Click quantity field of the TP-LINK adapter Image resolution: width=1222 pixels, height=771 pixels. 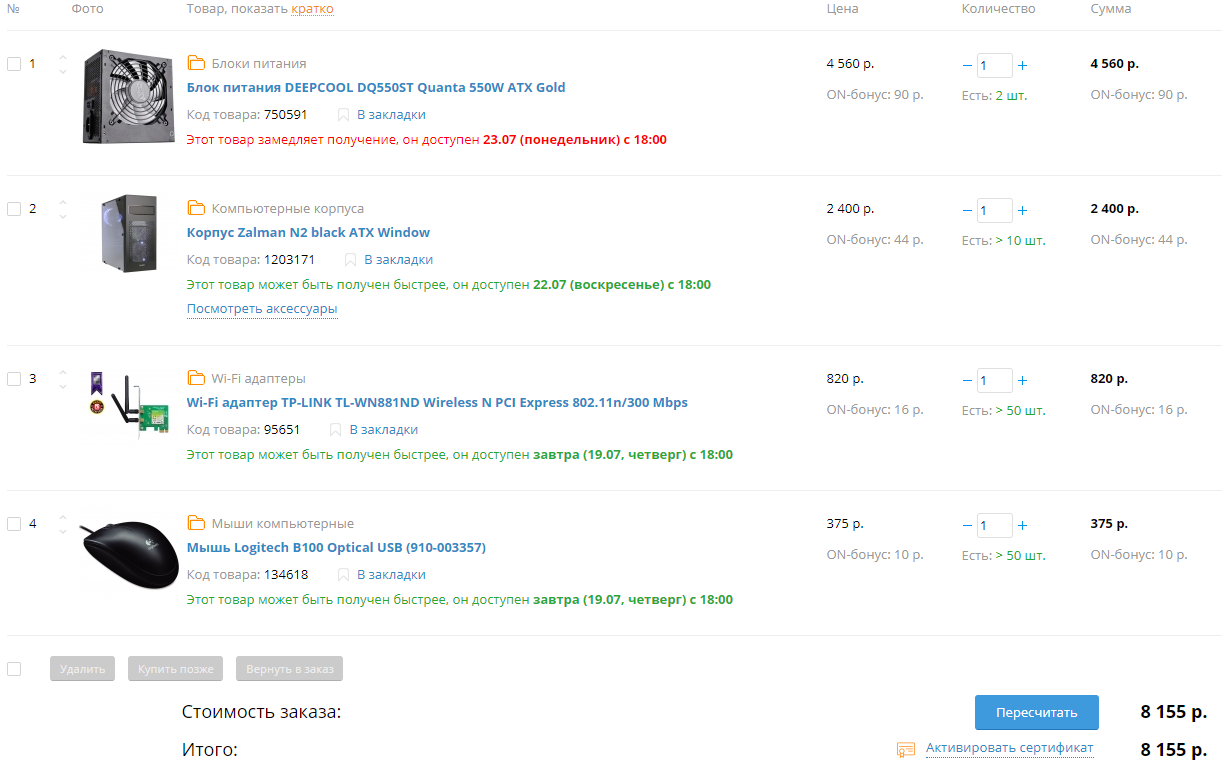coord(994,380)
